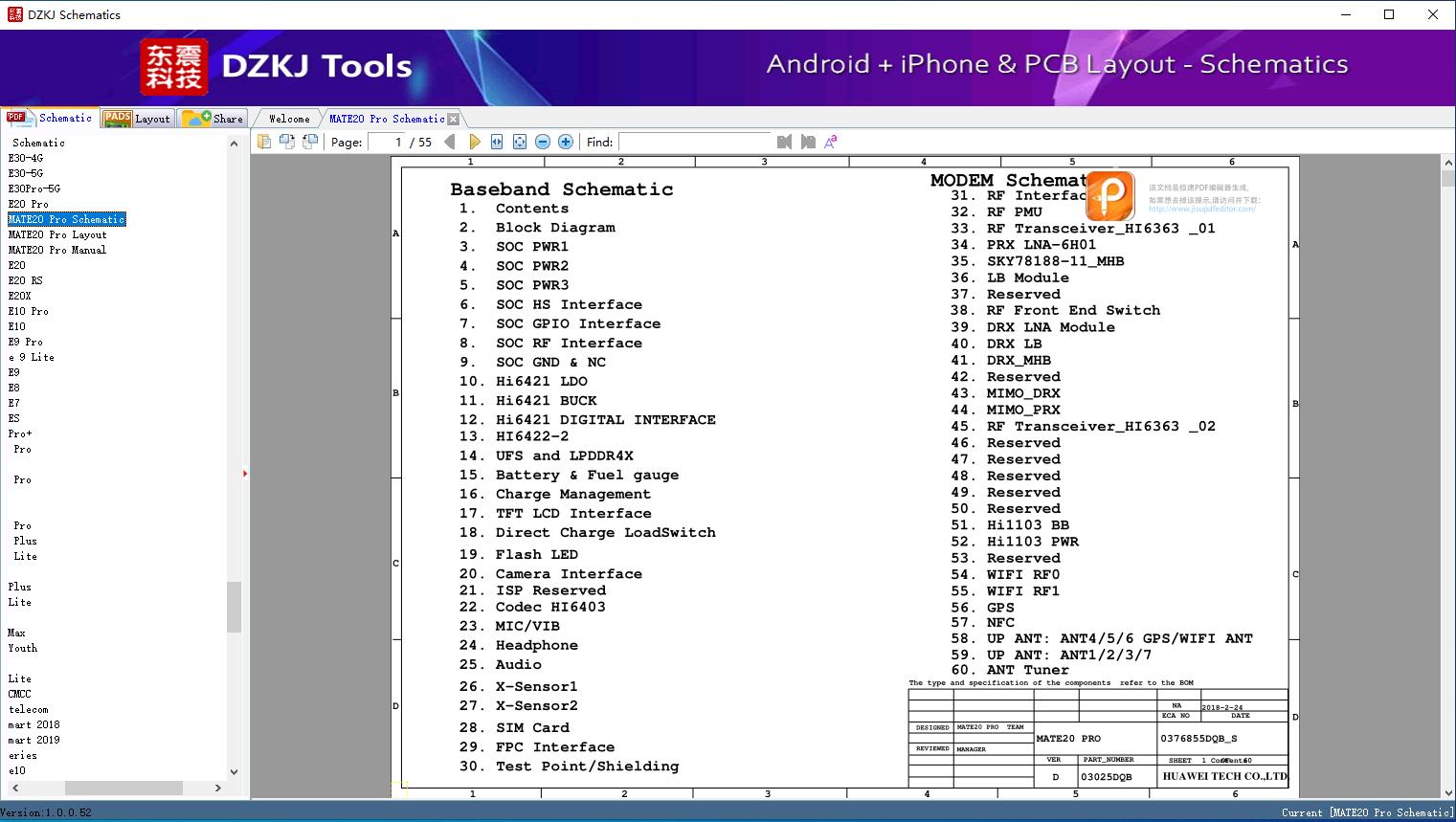Click the PDF editor watermark icon
1456x822 pixels.
point(1110,196)
